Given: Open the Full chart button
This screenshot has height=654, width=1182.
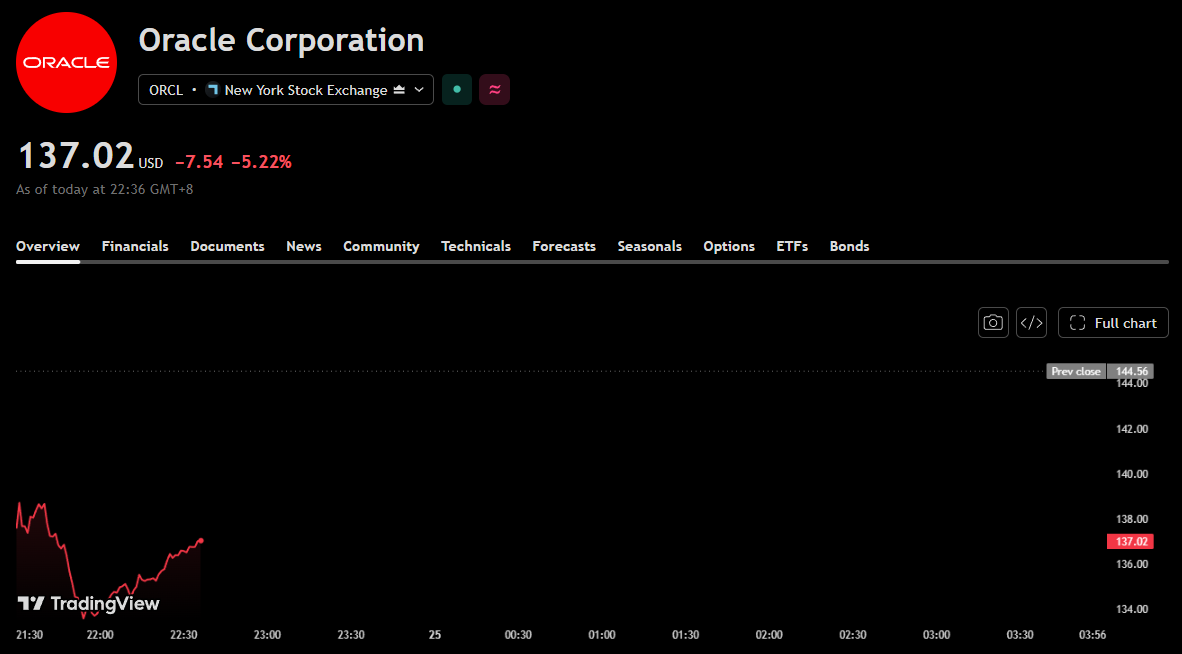Looking at the screenshot, I should tap(1113, 322).
